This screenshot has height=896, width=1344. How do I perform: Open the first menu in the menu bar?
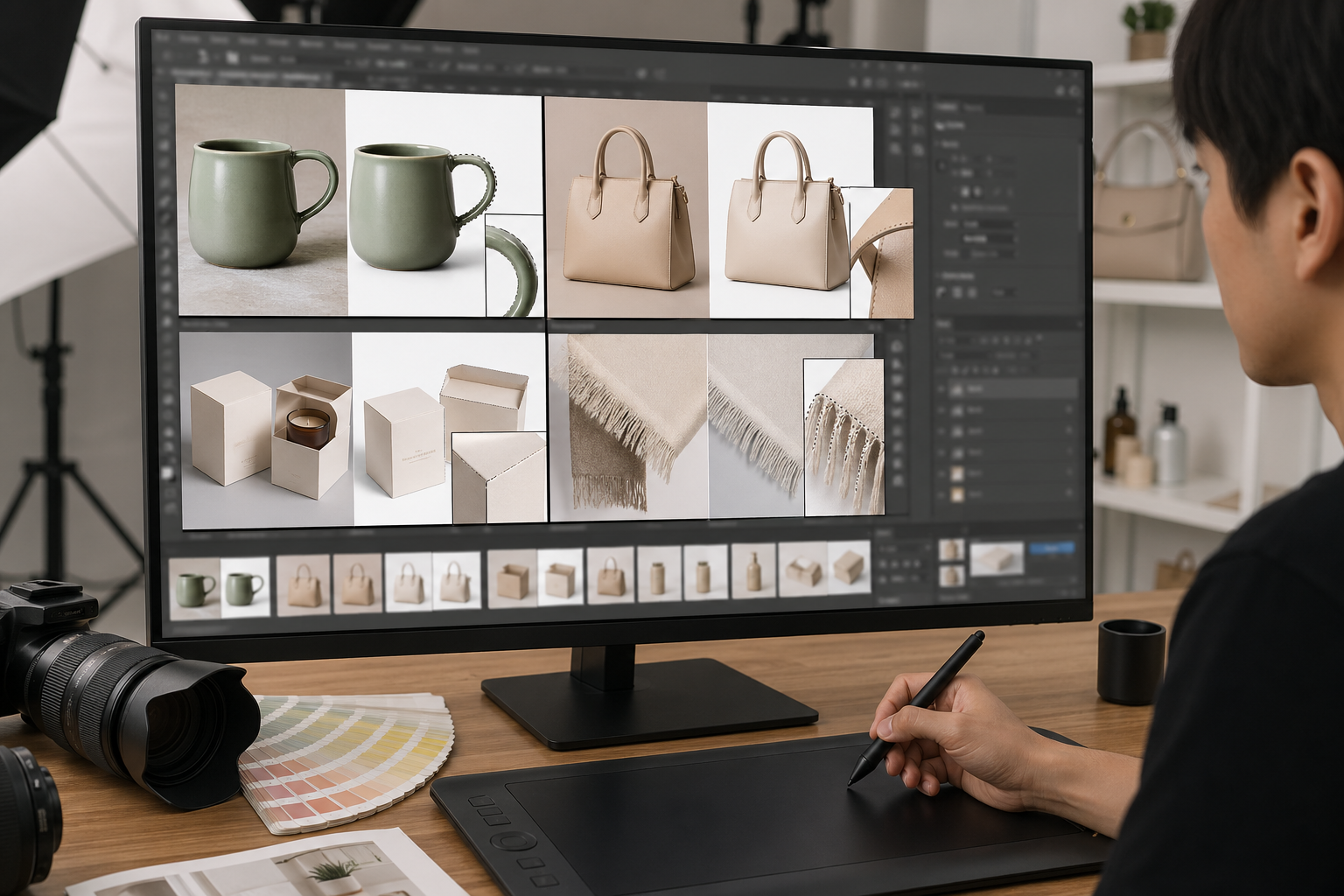[164, 38]
